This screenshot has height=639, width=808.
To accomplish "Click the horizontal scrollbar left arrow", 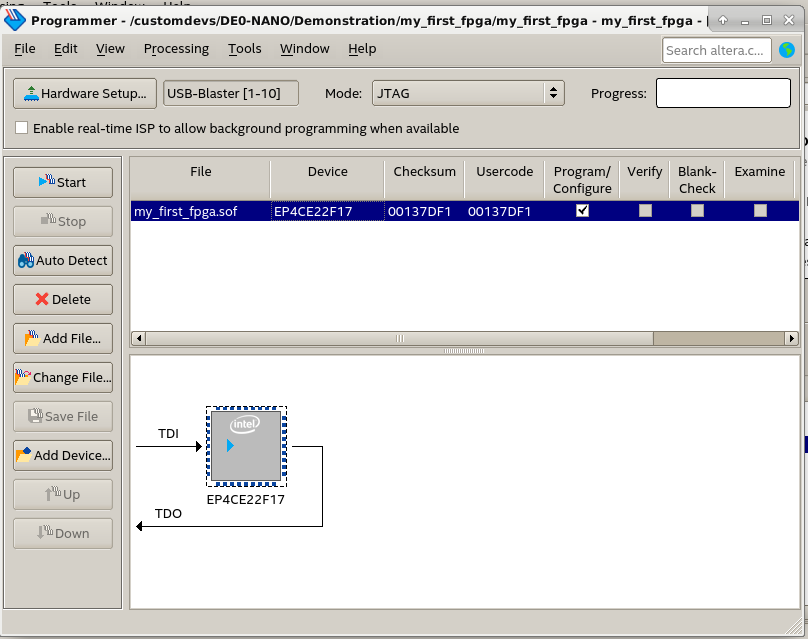I will tap(138, 339).
